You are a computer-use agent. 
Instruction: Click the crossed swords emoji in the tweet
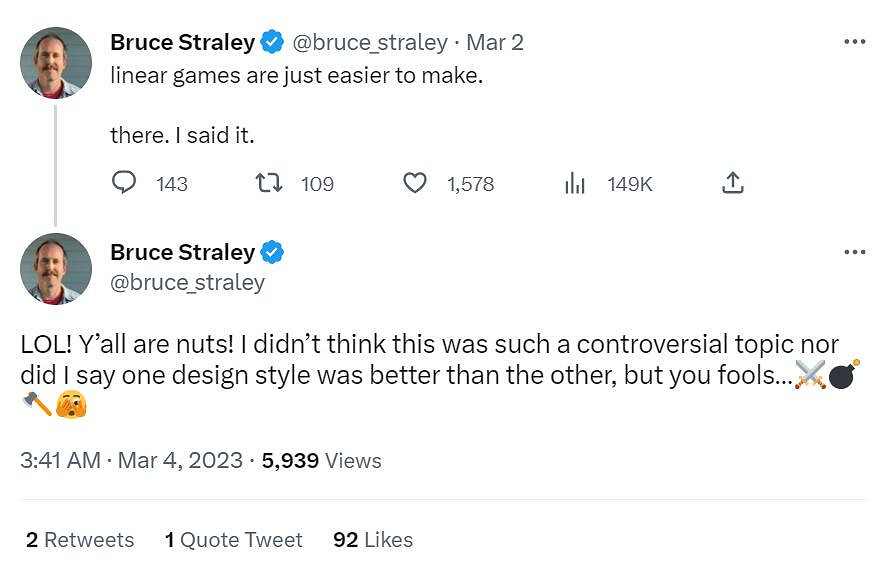coord(809,375)
